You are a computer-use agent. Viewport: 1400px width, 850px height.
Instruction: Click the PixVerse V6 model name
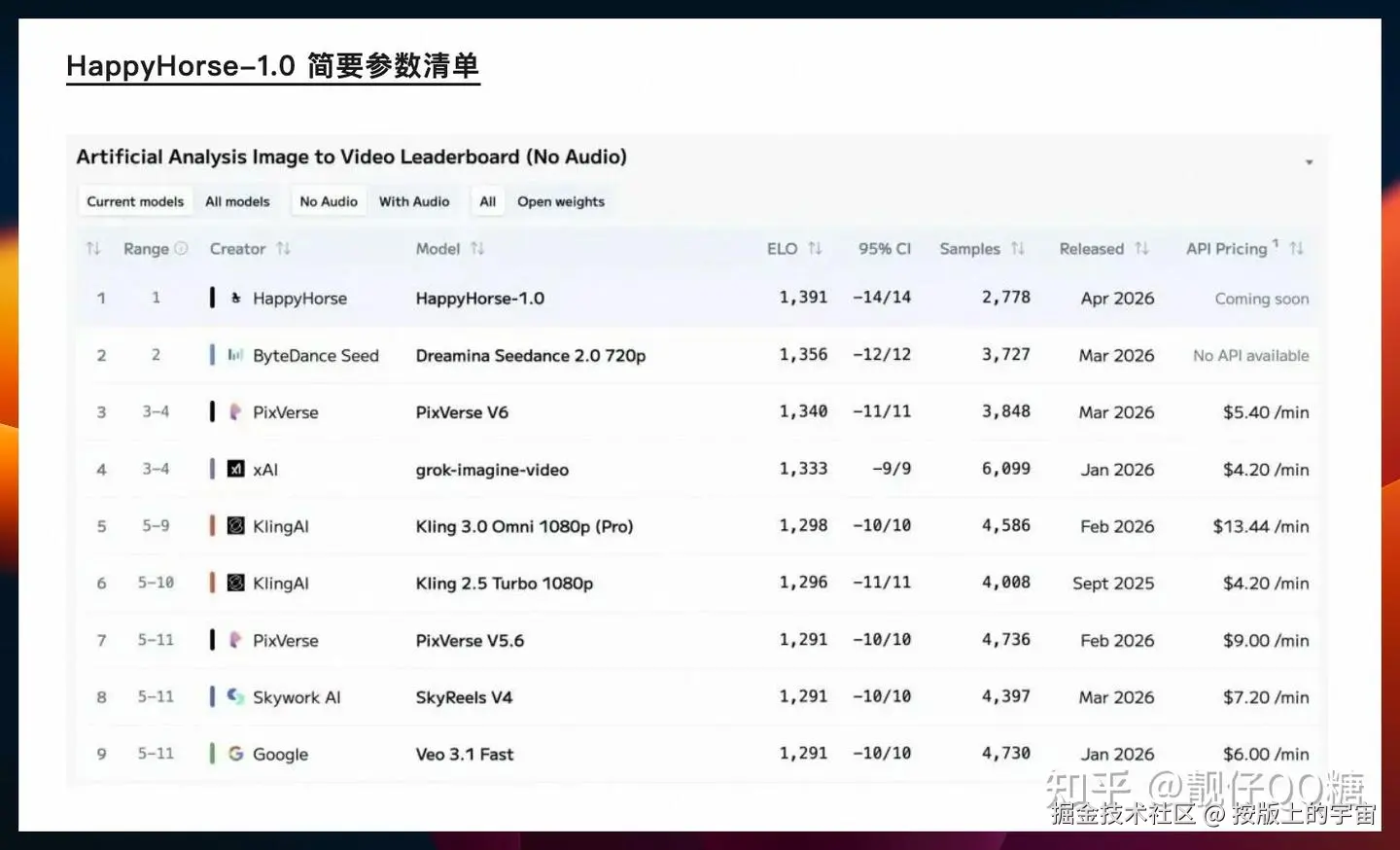click(462, 412)
